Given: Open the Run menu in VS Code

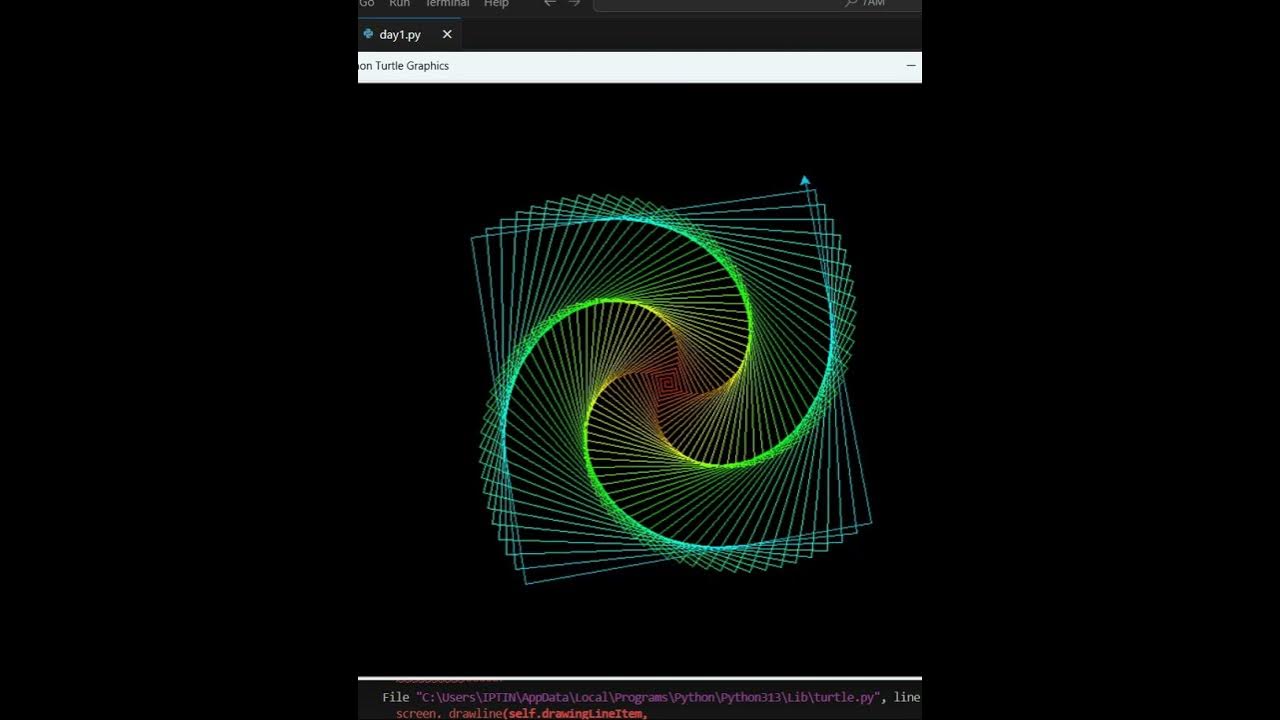Looking at the screenshot, I should click(399, 4).
